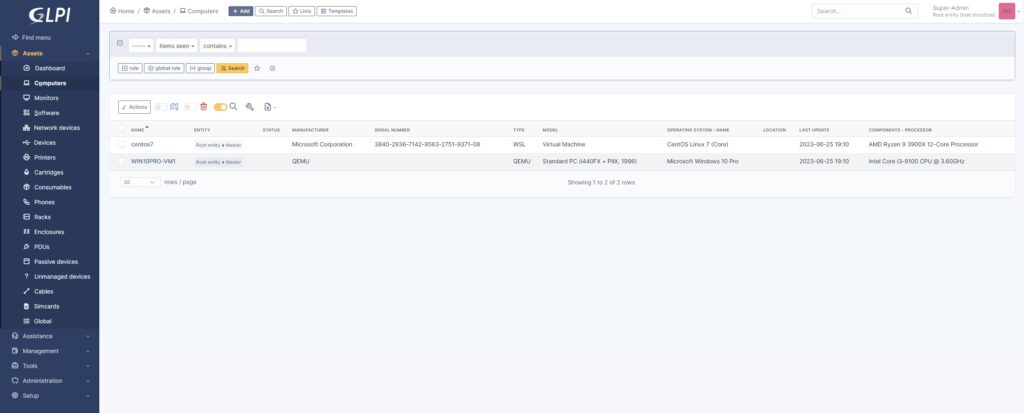Screen dimensions: 1024x413
Task: Open the centos7 computer link
Action: click(x=142, y=144)
